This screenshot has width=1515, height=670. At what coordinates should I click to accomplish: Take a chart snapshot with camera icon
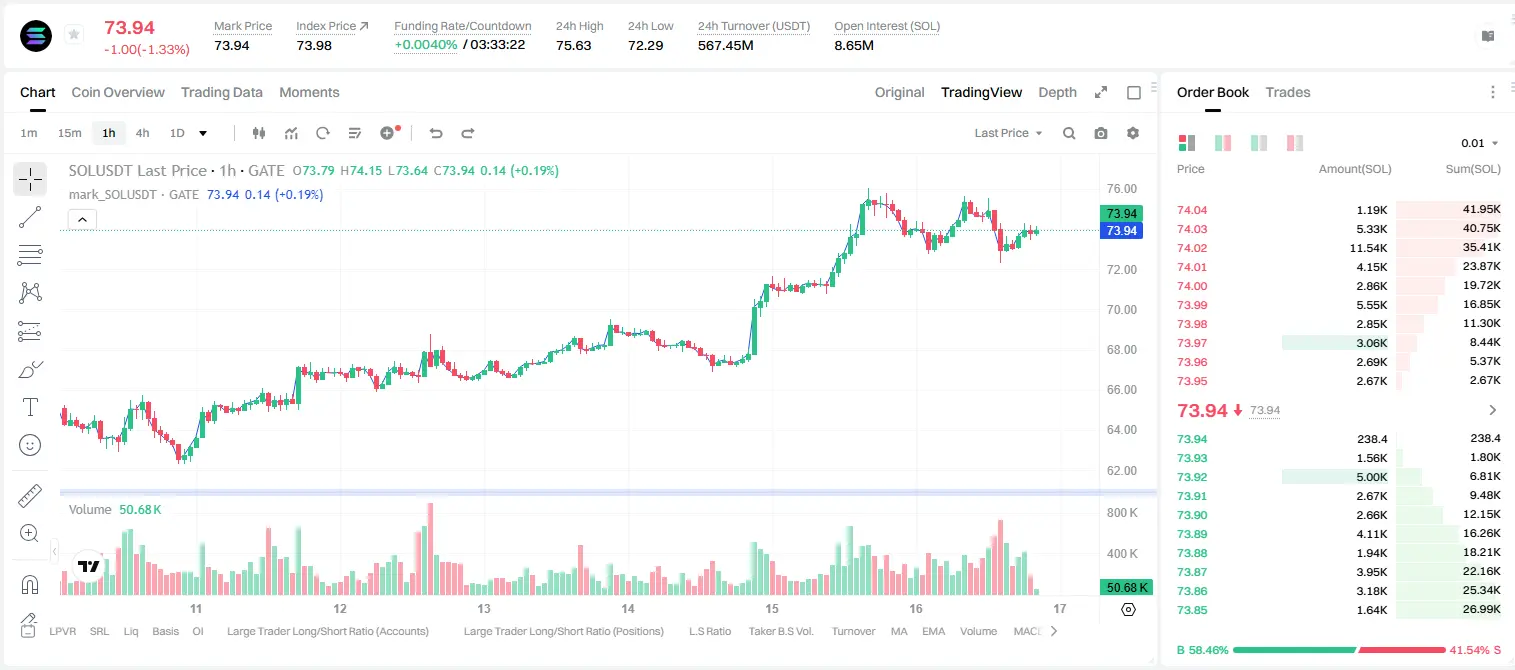1101,133
